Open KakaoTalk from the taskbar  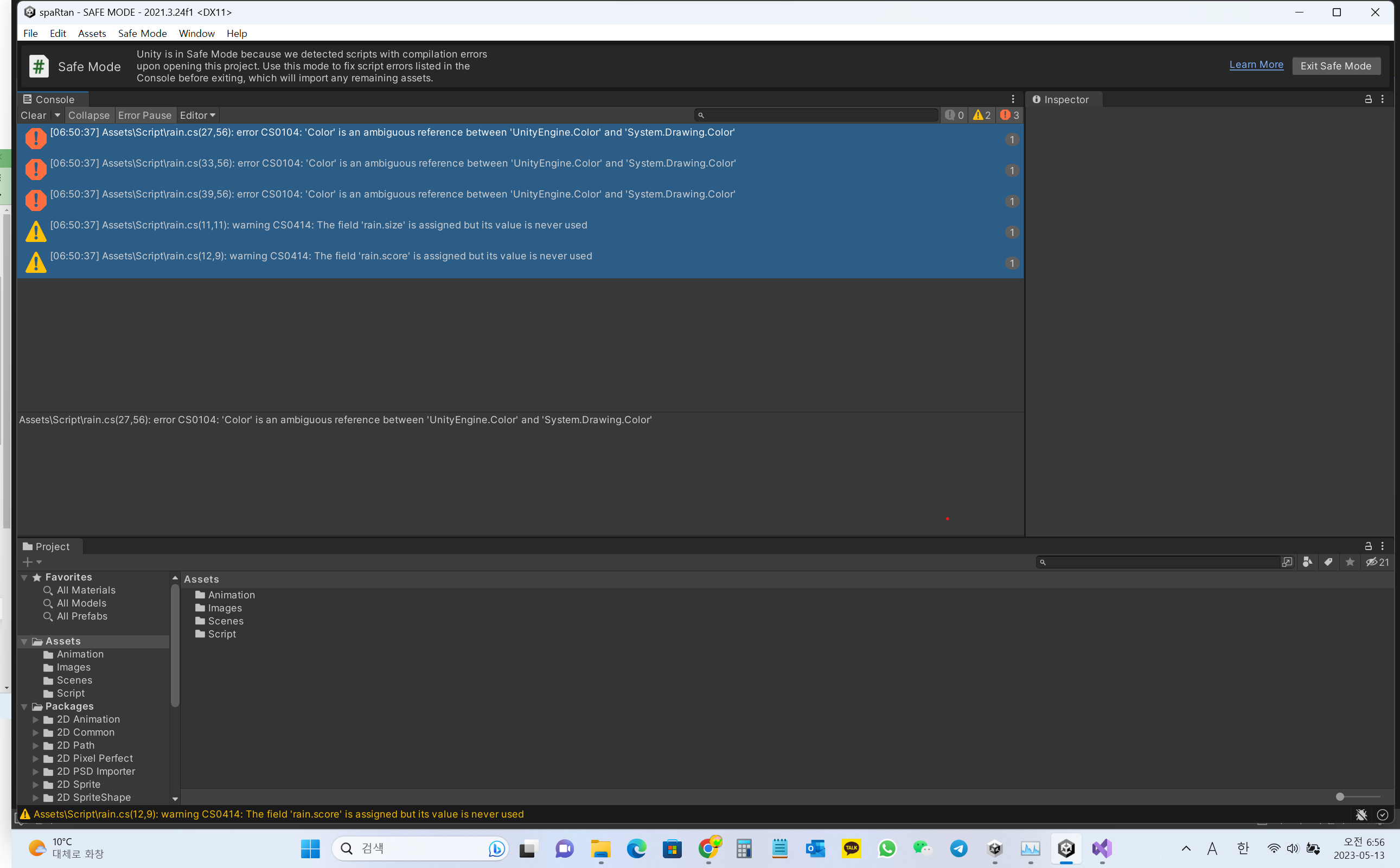click(851, 848)
